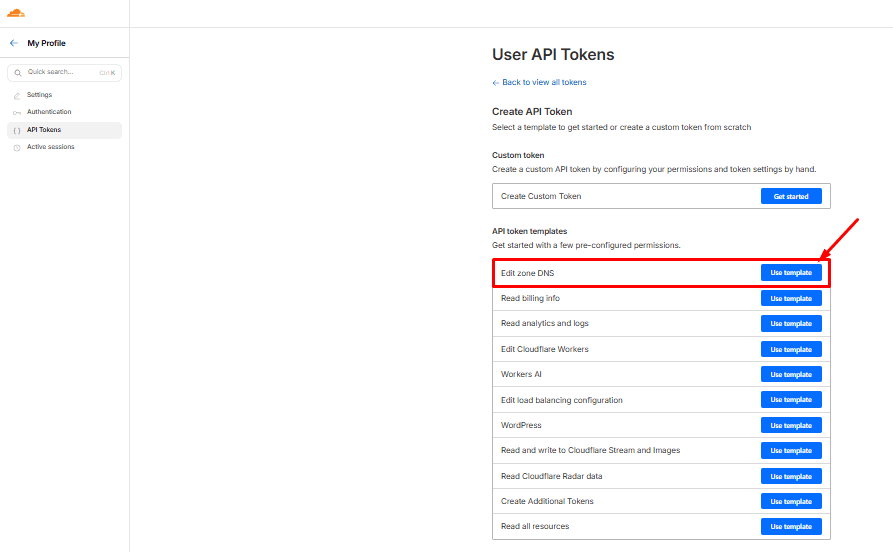Use template for Edit zone DNS
This screenshot has width=893, height=552.
[791, 273]
